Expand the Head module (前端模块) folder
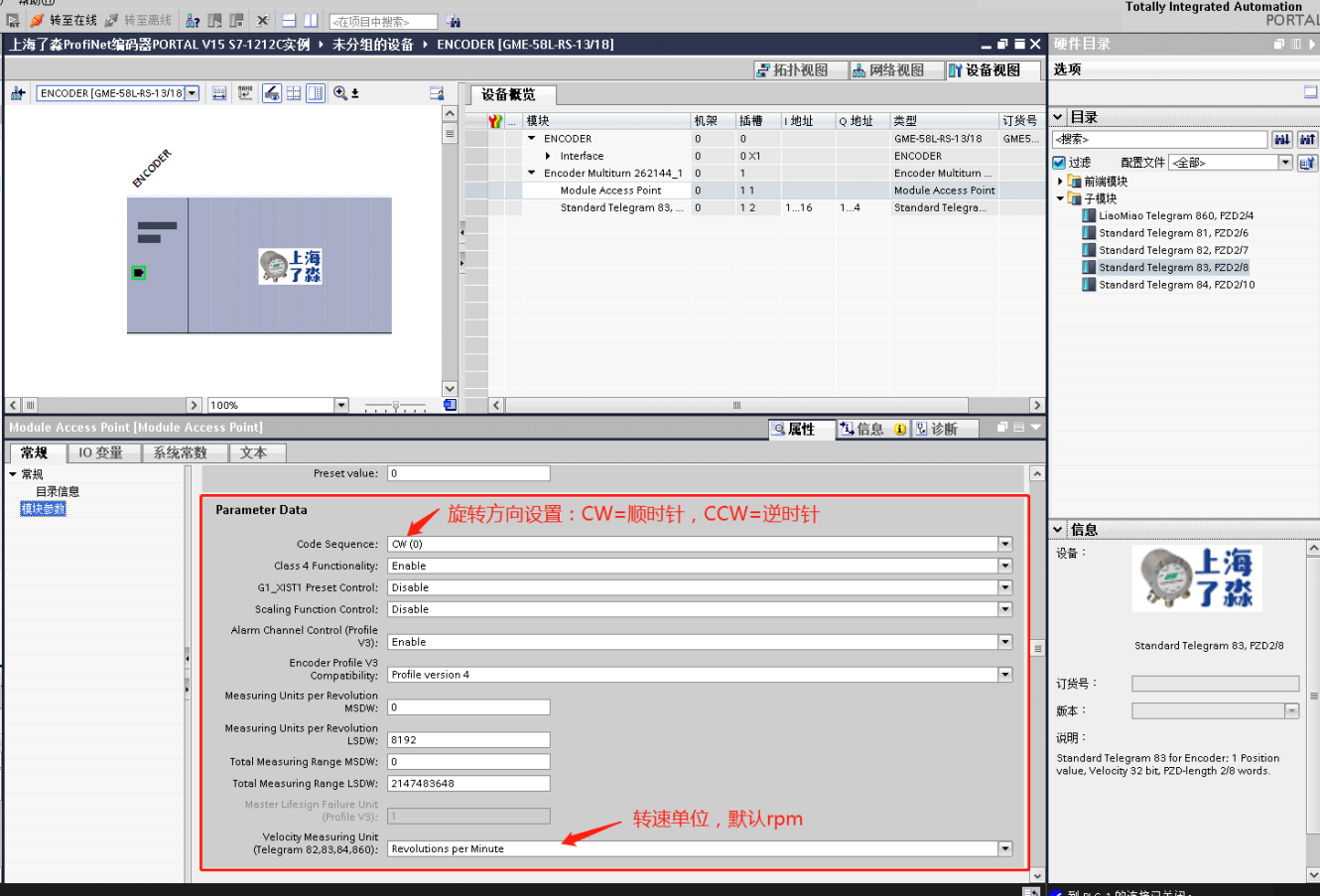1320x896 pixels. [x=1060, y=182]
